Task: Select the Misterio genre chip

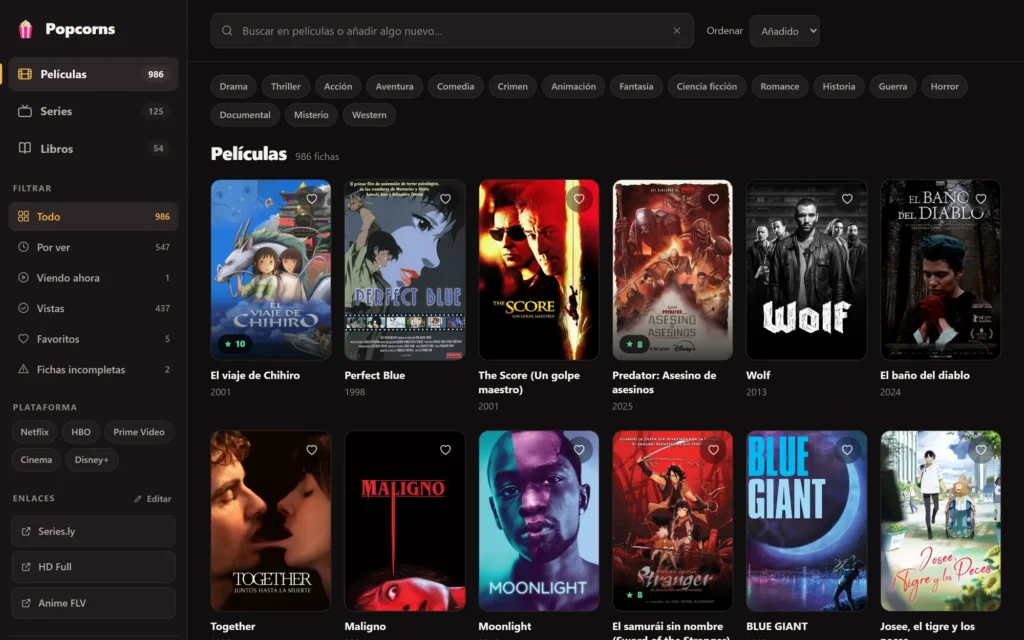Action: click(311, 115)
